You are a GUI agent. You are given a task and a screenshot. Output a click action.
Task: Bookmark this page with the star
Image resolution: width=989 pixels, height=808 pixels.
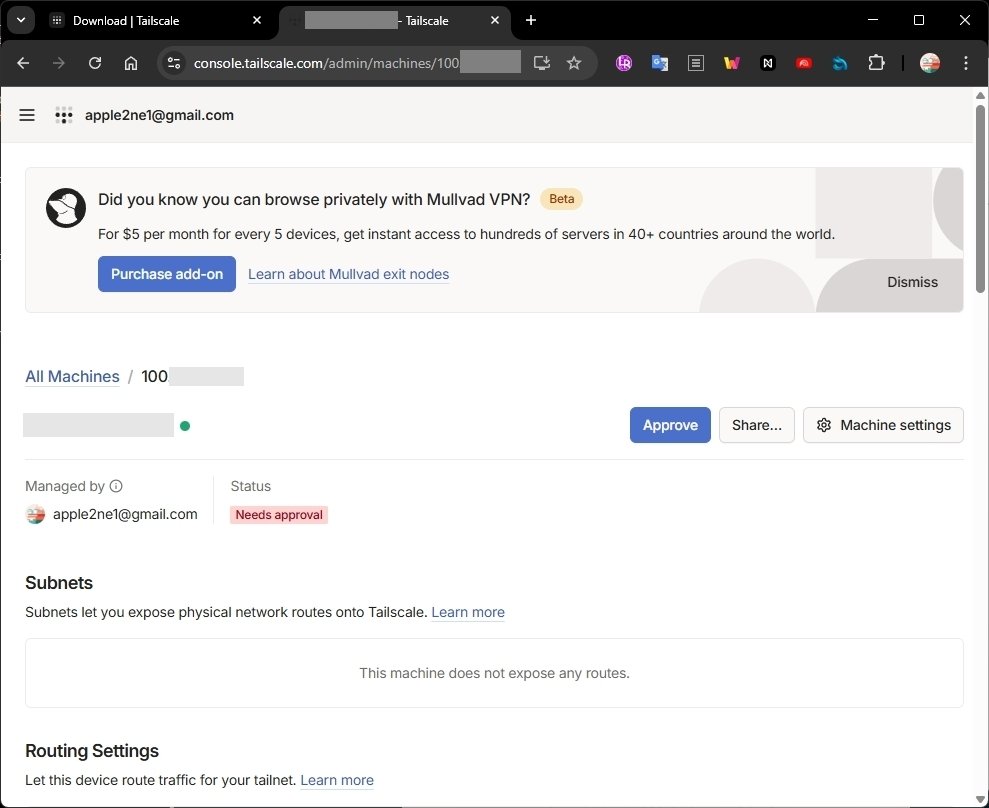[574, 63]
